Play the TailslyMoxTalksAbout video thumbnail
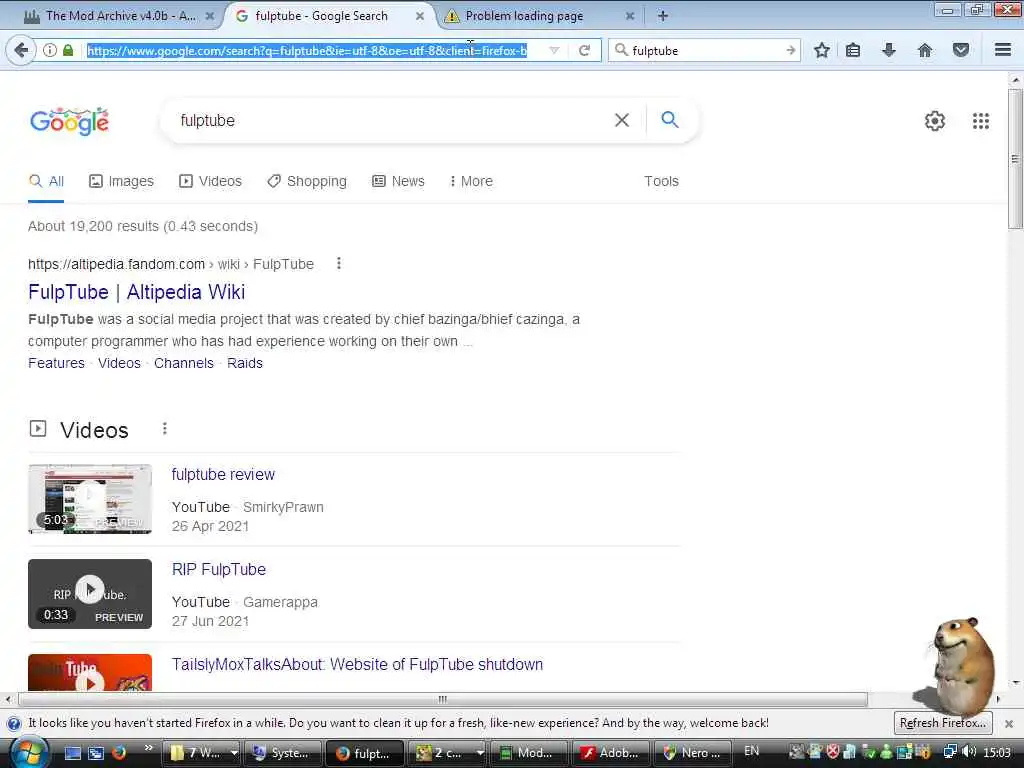This screenshot has width=1024, height=768. coord(90,672)
